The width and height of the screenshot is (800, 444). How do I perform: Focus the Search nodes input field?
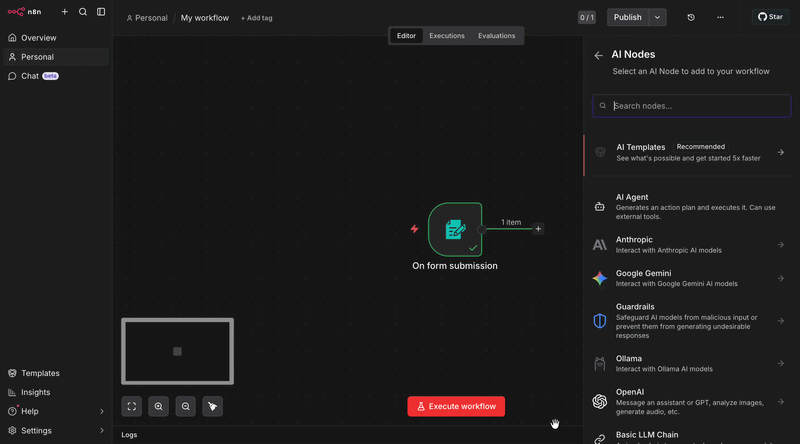tap(692, 106)
